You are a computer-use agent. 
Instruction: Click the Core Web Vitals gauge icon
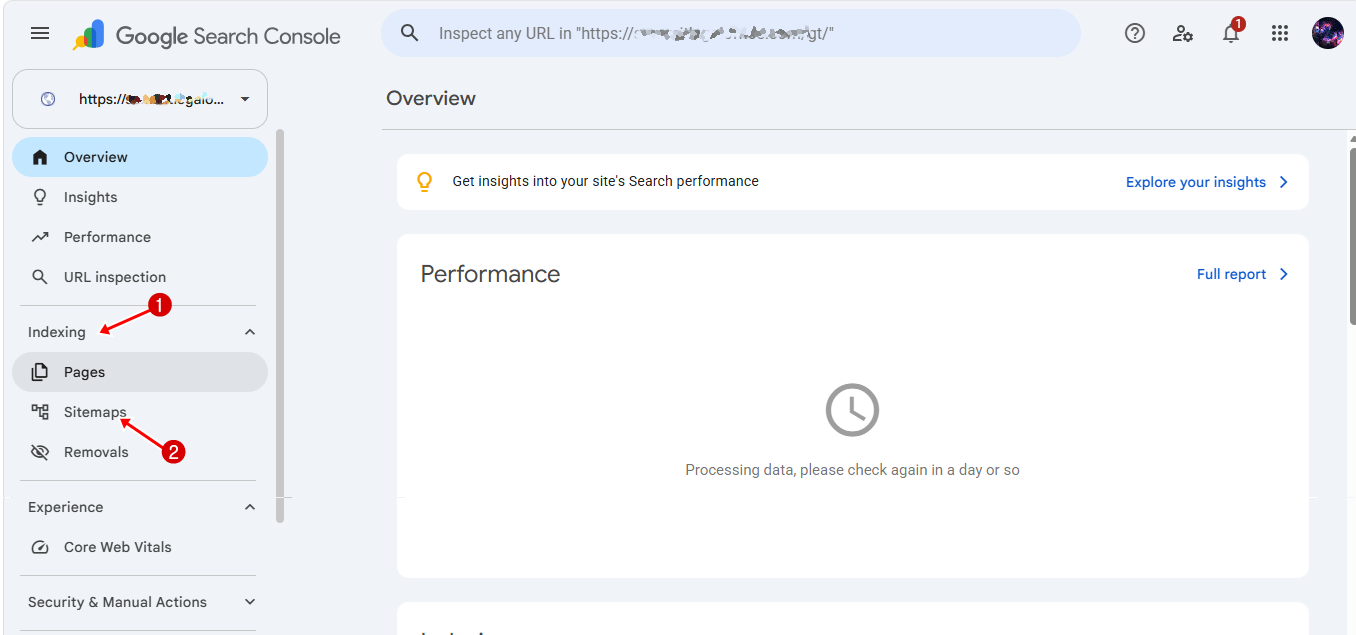[40, 547]
